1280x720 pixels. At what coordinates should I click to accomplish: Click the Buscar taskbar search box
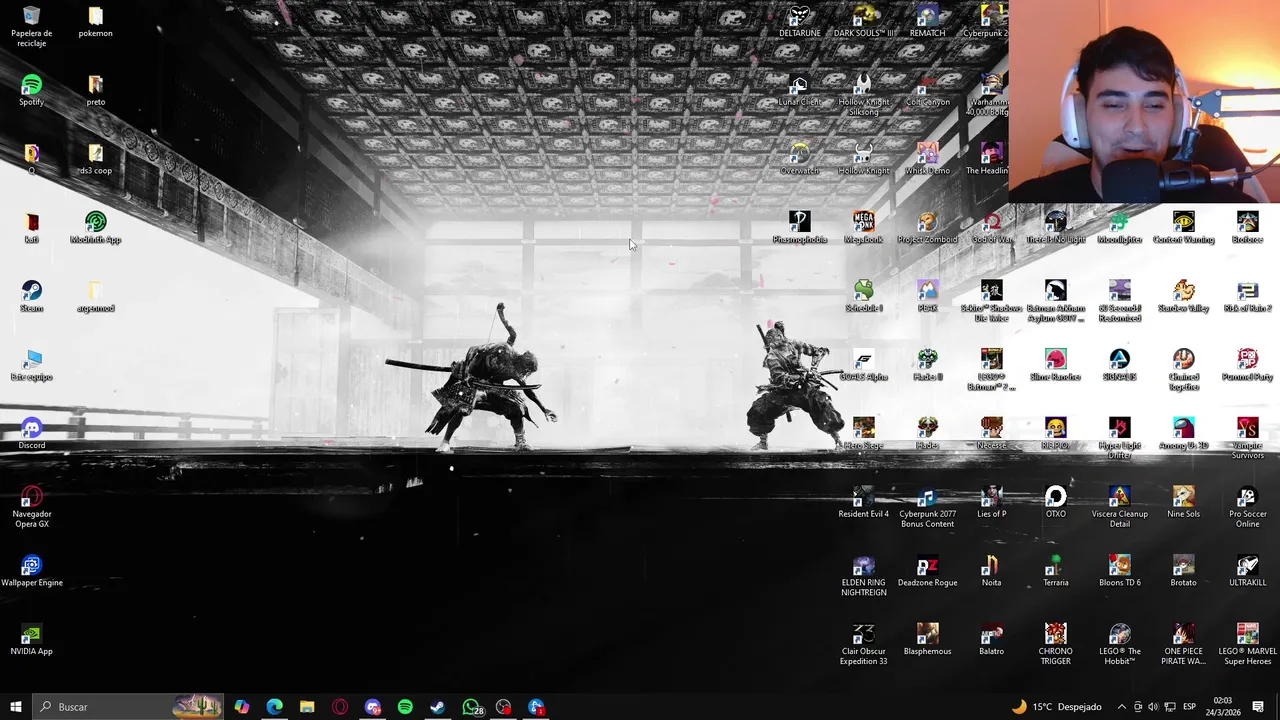[127, 707]
